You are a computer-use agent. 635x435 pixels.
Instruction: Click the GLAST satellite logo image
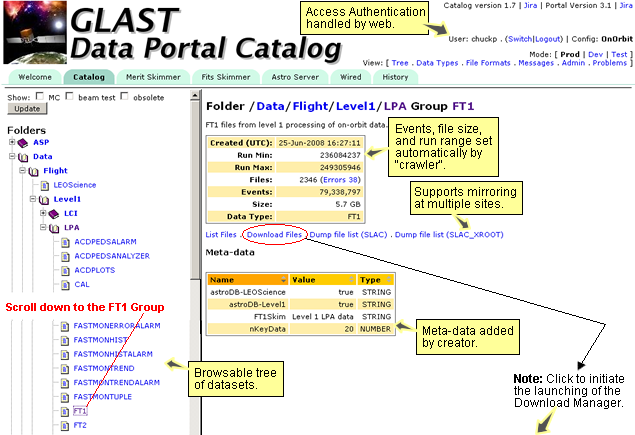pyautogui.click(x=35, y=32)
